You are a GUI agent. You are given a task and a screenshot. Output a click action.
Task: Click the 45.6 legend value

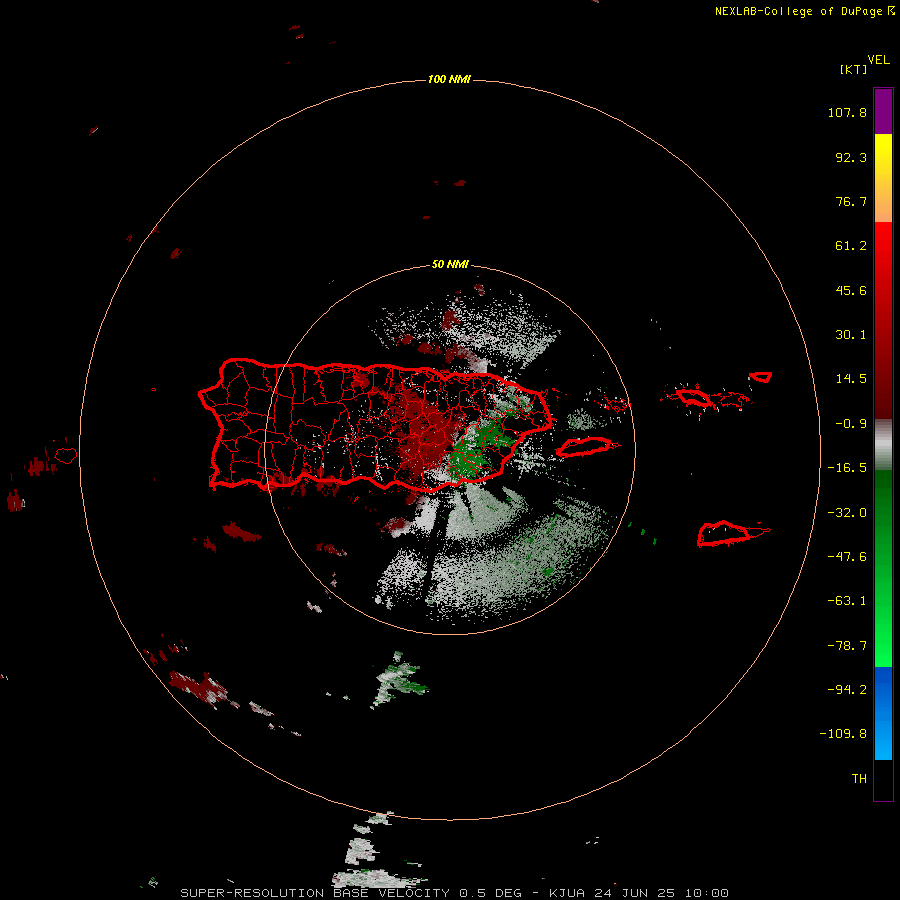851,290
